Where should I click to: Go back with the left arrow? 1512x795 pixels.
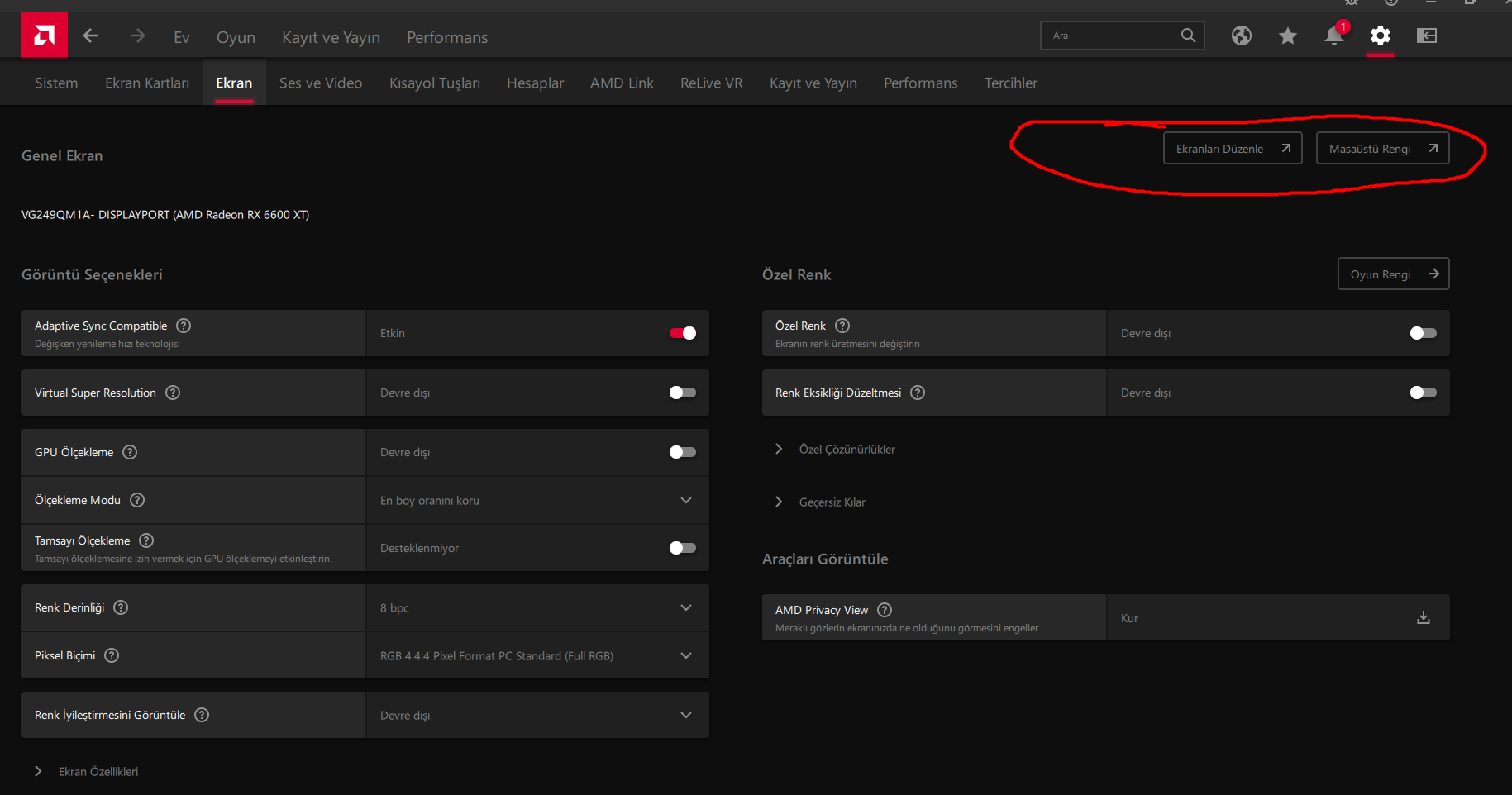[91, 36]
